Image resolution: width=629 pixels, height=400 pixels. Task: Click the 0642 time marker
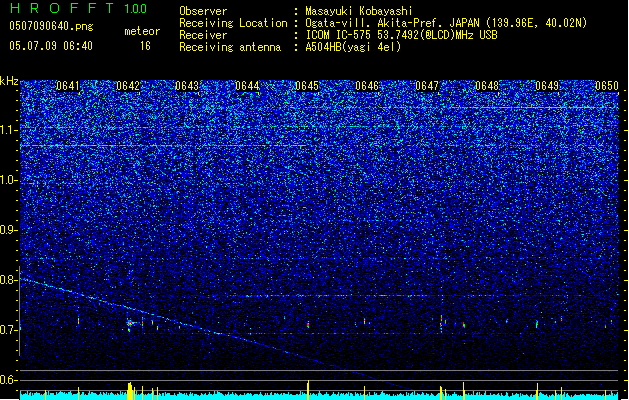pos(128,86)
